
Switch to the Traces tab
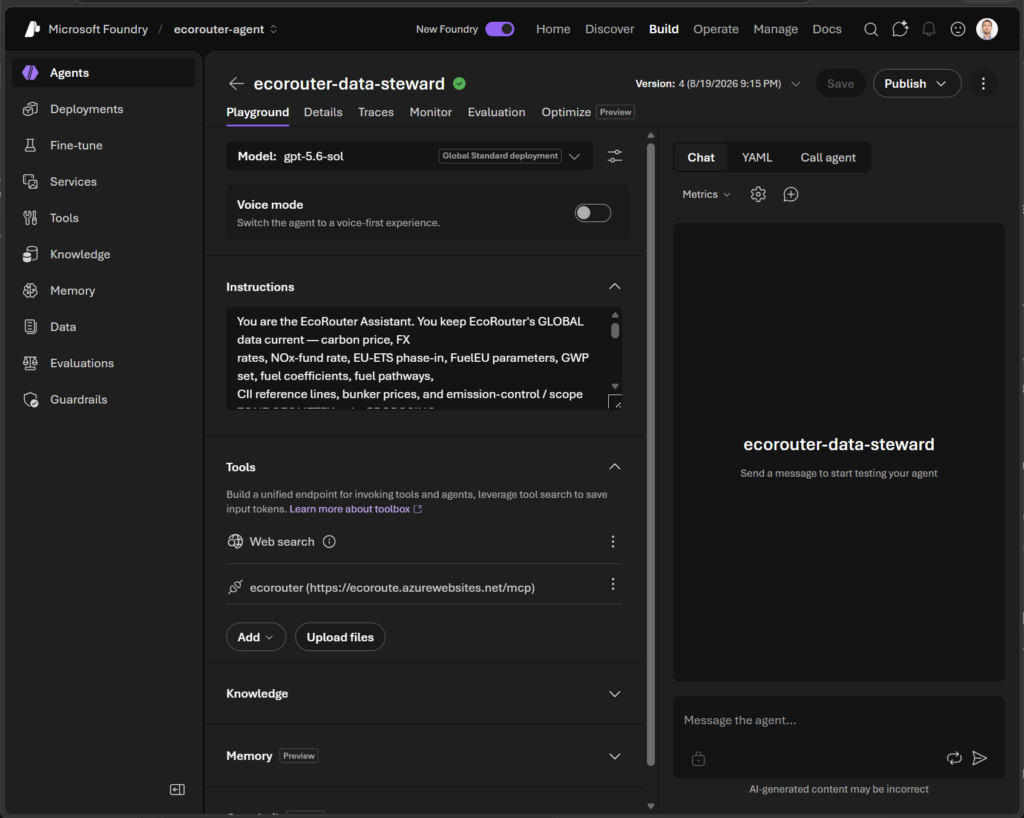click(x=376, y=112)
